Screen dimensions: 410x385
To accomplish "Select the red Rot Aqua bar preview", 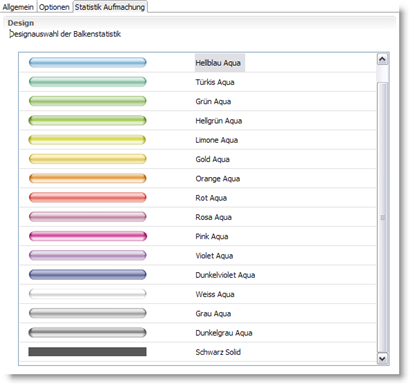I will click(x=88, y=198).
